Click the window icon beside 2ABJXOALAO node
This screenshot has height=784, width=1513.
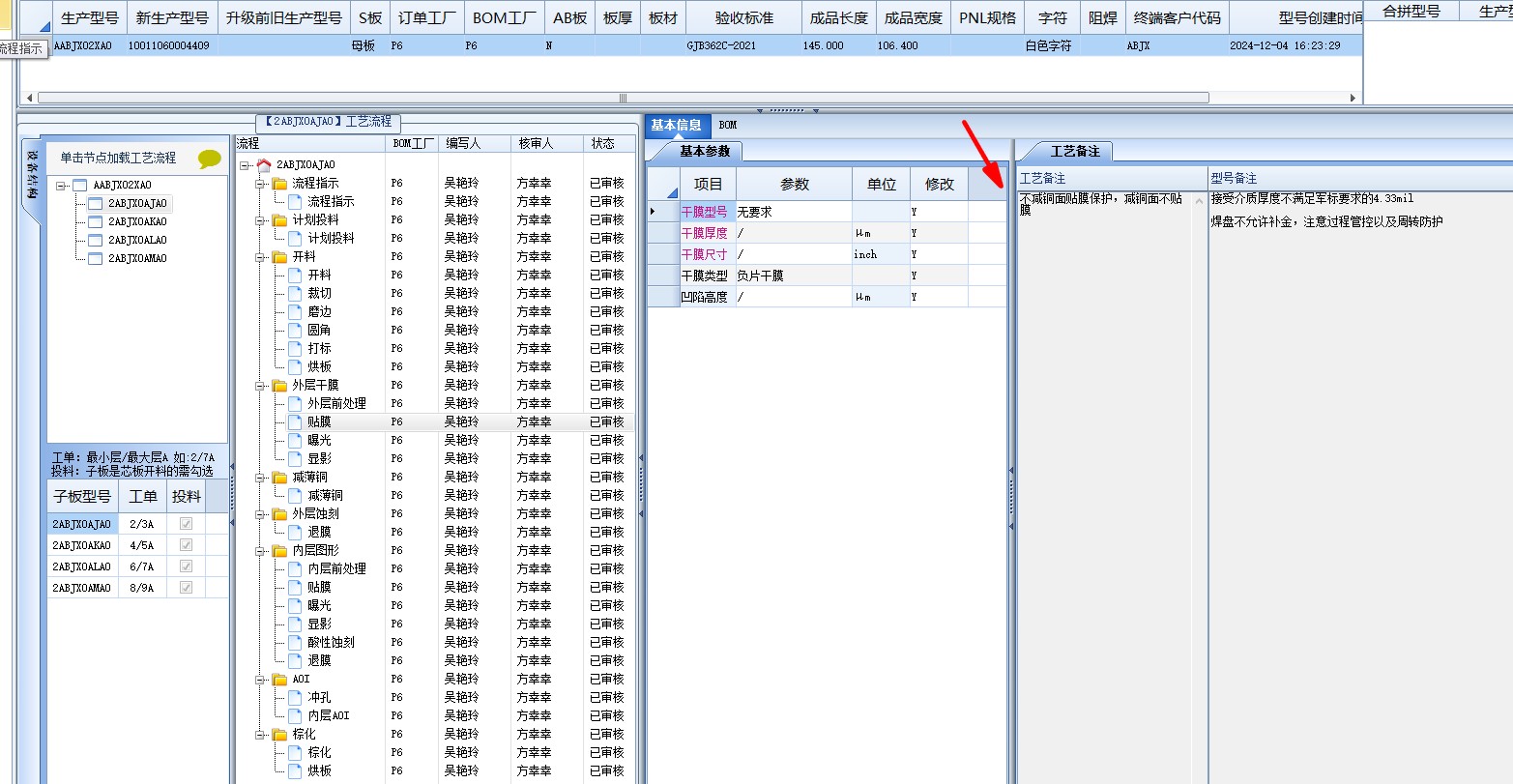click(95, 241)
